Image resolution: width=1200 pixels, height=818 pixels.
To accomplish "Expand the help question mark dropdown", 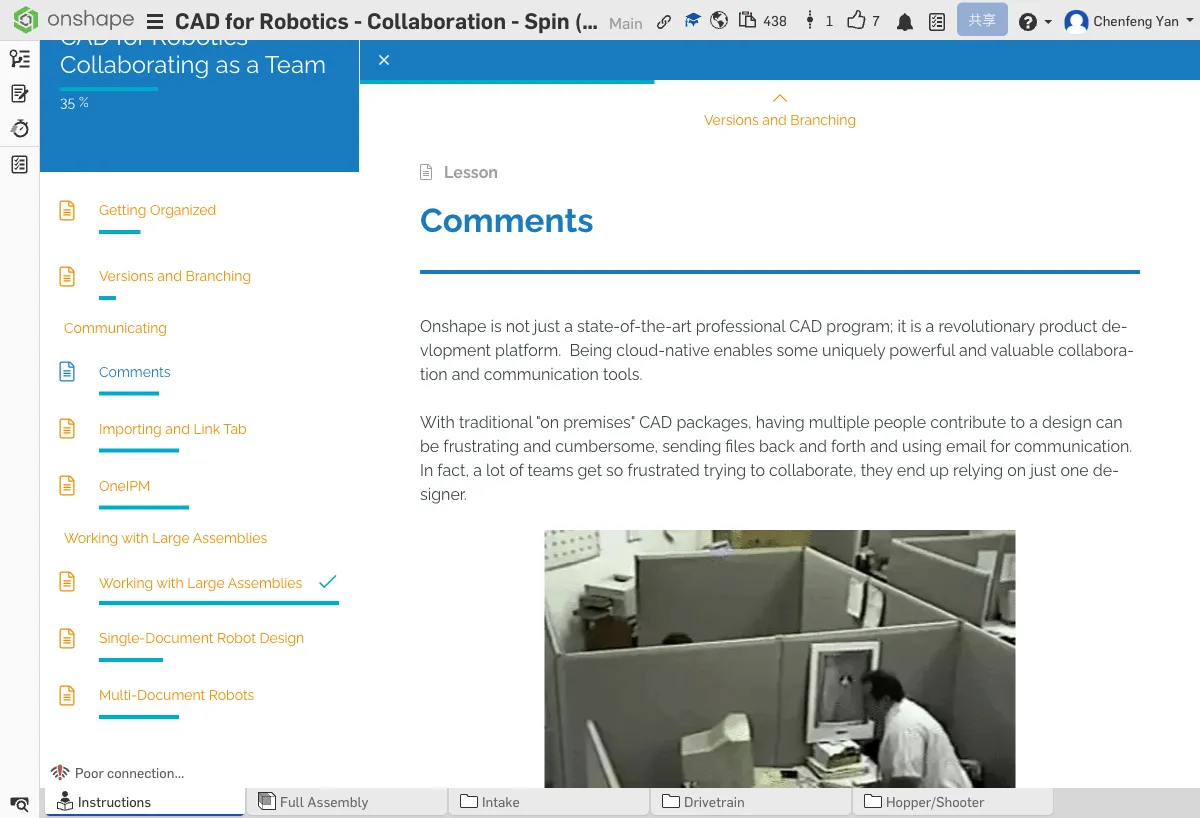I will [1034, 22].
